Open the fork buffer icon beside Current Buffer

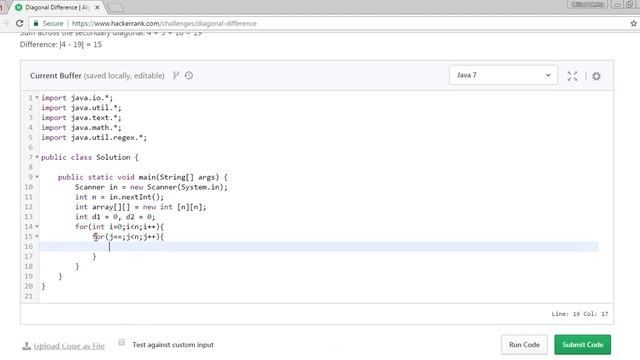coord(176,75)
